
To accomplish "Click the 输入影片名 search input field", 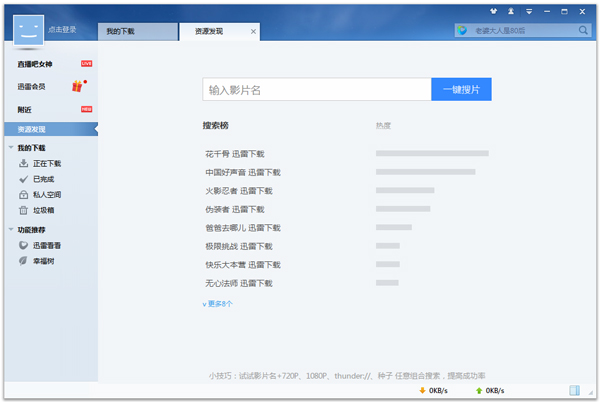I will (x=316, y=90).
